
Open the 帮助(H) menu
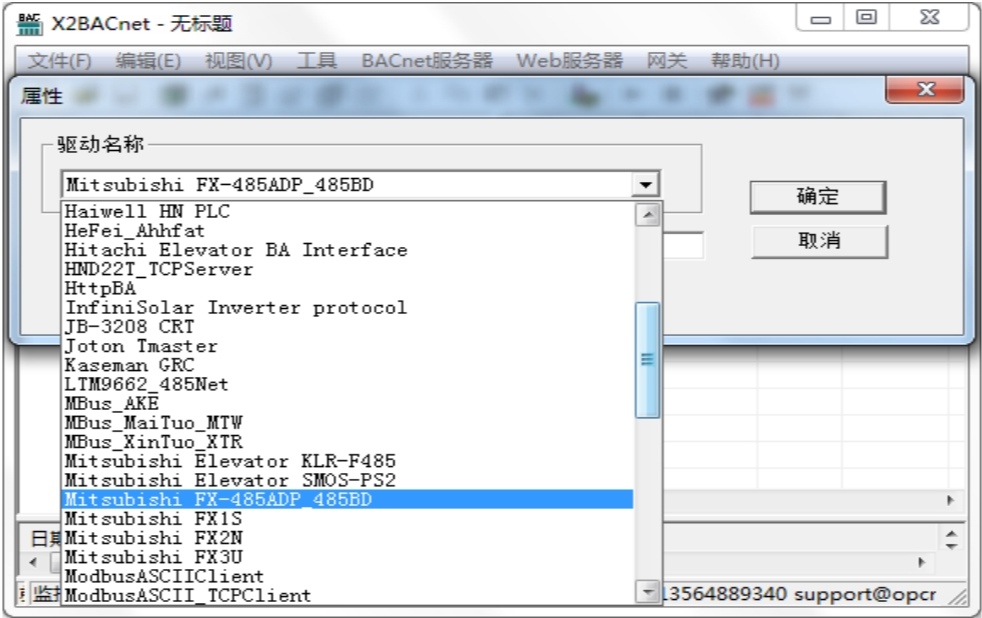745,61
